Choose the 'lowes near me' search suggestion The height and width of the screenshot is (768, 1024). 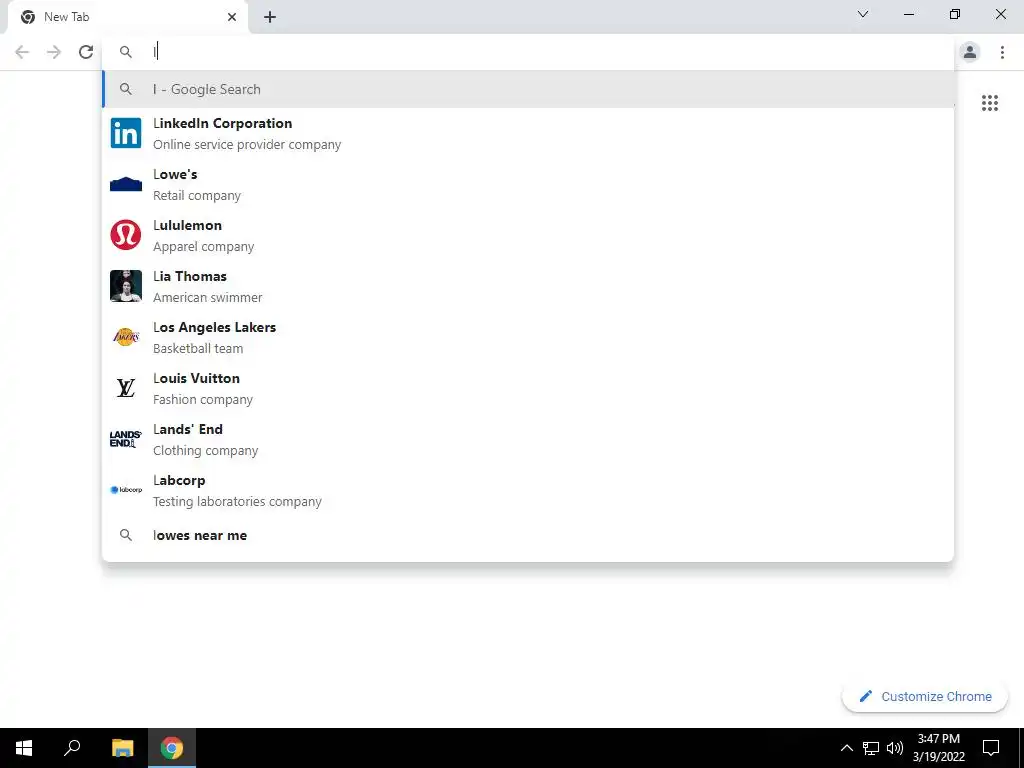point(528,536)
